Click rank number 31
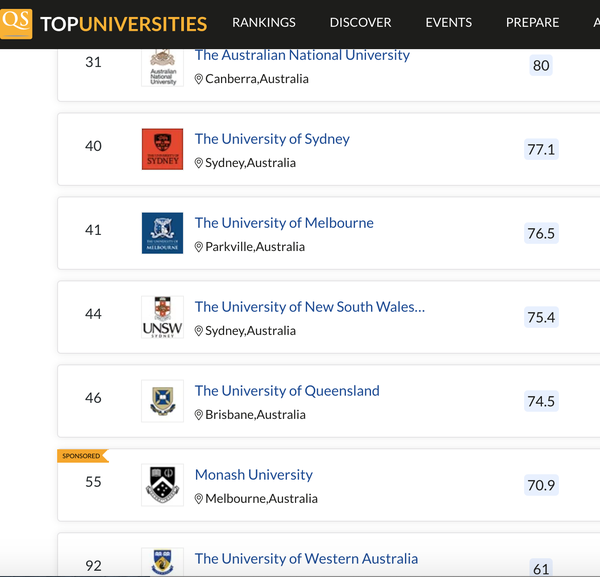Viewport: 600px width, 577px height. [93, 62]
